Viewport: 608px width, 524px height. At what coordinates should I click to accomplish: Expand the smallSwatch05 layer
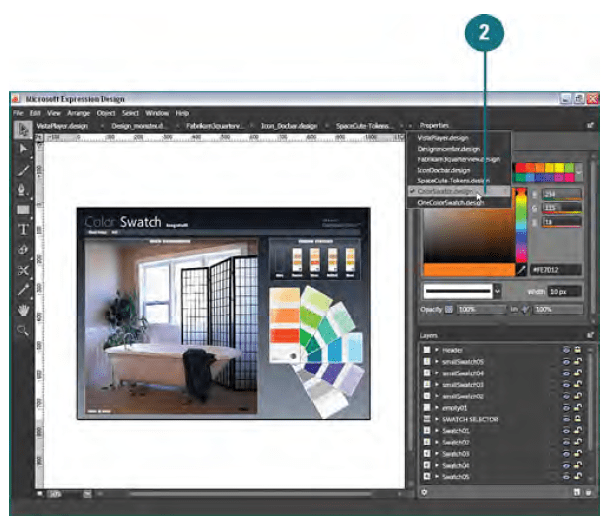[x=437, y=361]
